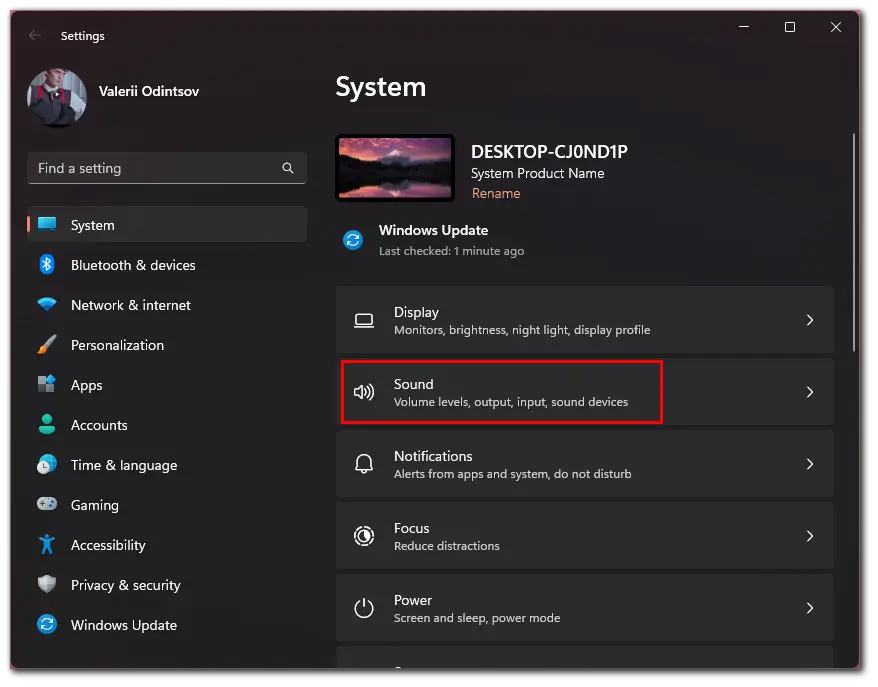
Task: Click the Personalization paintbrush icon
Action: 47,345
